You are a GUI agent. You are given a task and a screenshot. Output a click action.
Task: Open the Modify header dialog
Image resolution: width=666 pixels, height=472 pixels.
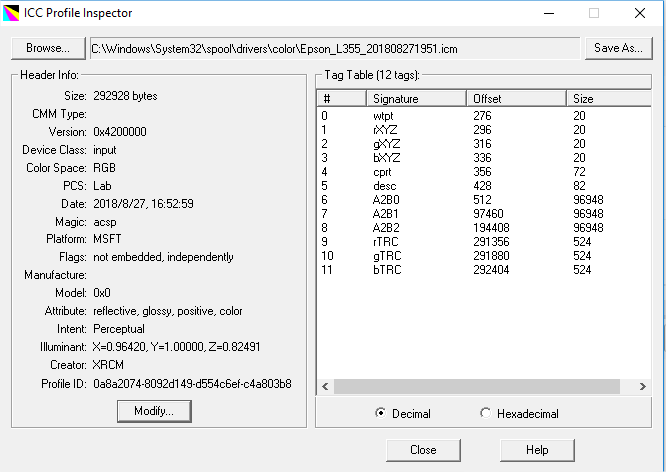tap(154, 411)
